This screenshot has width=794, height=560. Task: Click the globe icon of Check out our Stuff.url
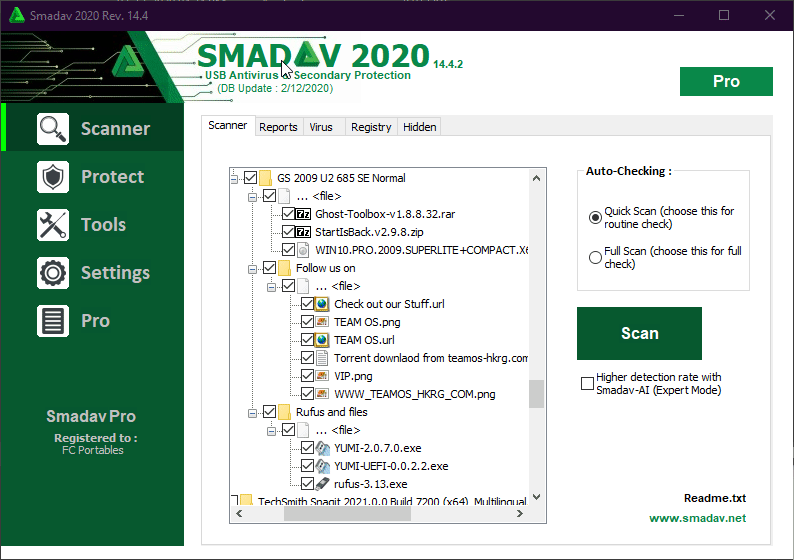pos(322,304)
